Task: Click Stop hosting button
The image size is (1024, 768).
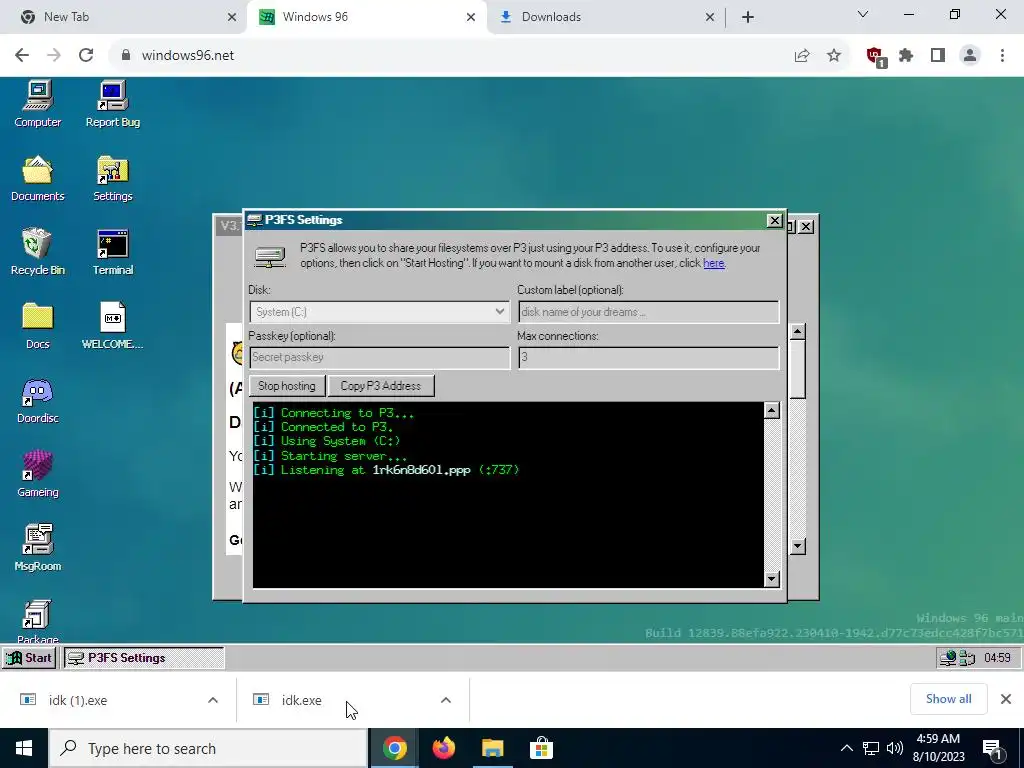Action: click(x=287, y=385)
